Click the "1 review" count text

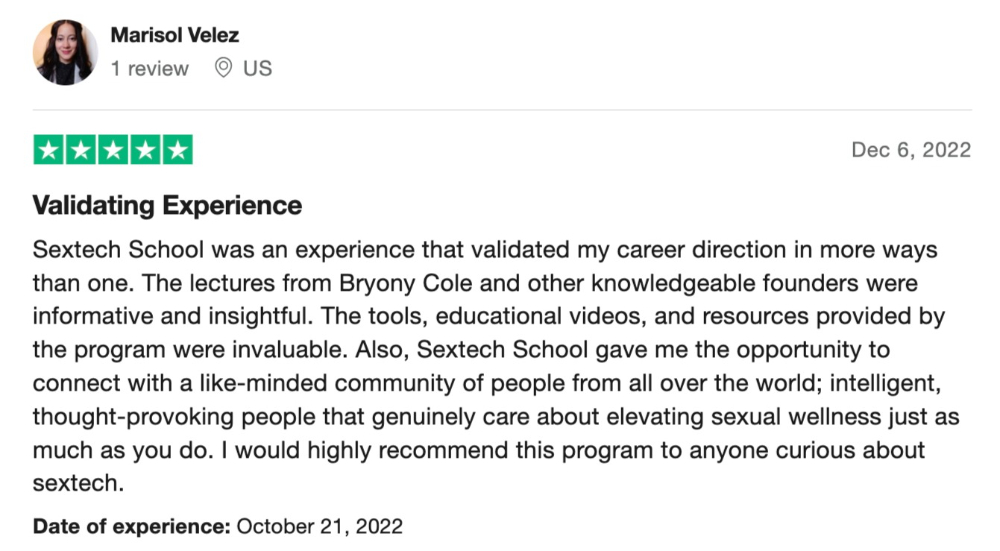[x=150, y=68]
